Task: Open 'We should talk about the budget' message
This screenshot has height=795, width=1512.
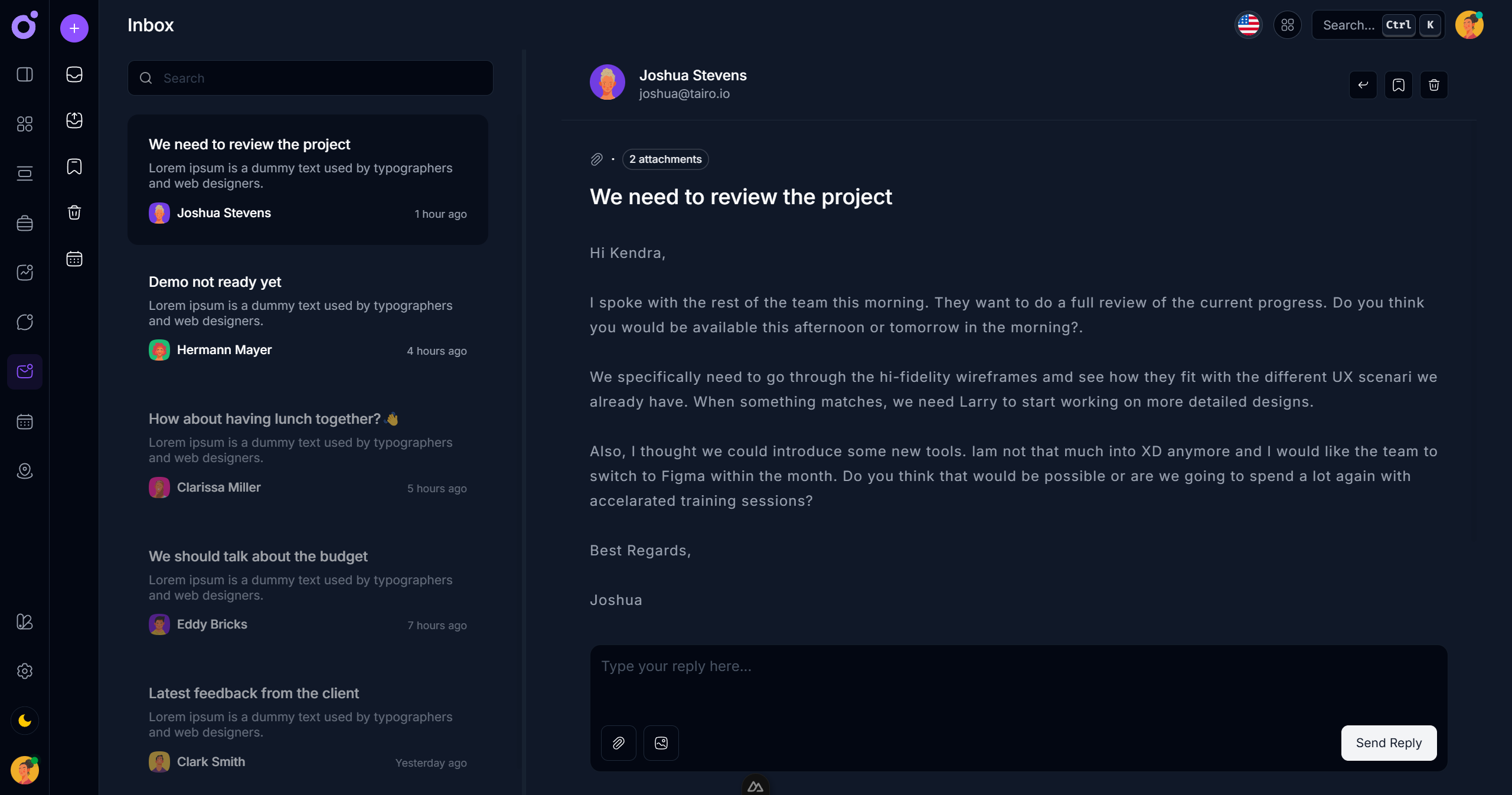Action: (308, 590)
